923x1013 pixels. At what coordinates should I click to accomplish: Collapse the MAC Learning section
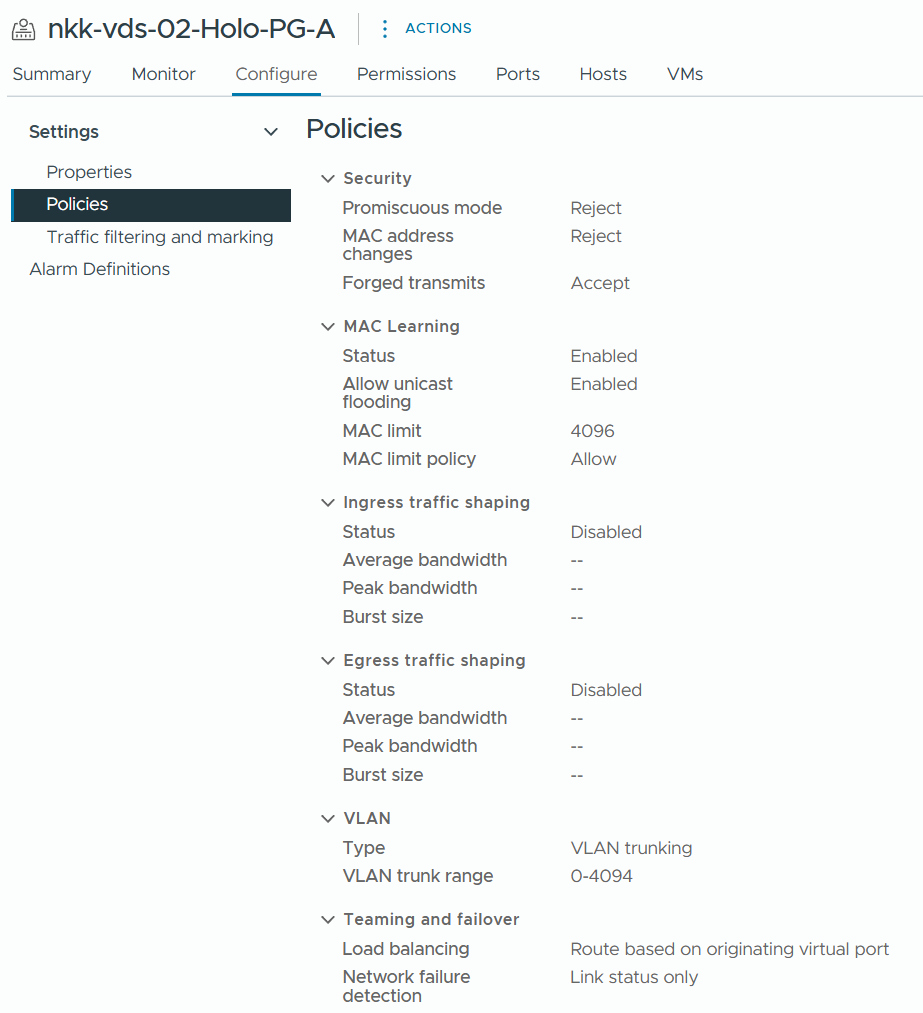(327, 327)
